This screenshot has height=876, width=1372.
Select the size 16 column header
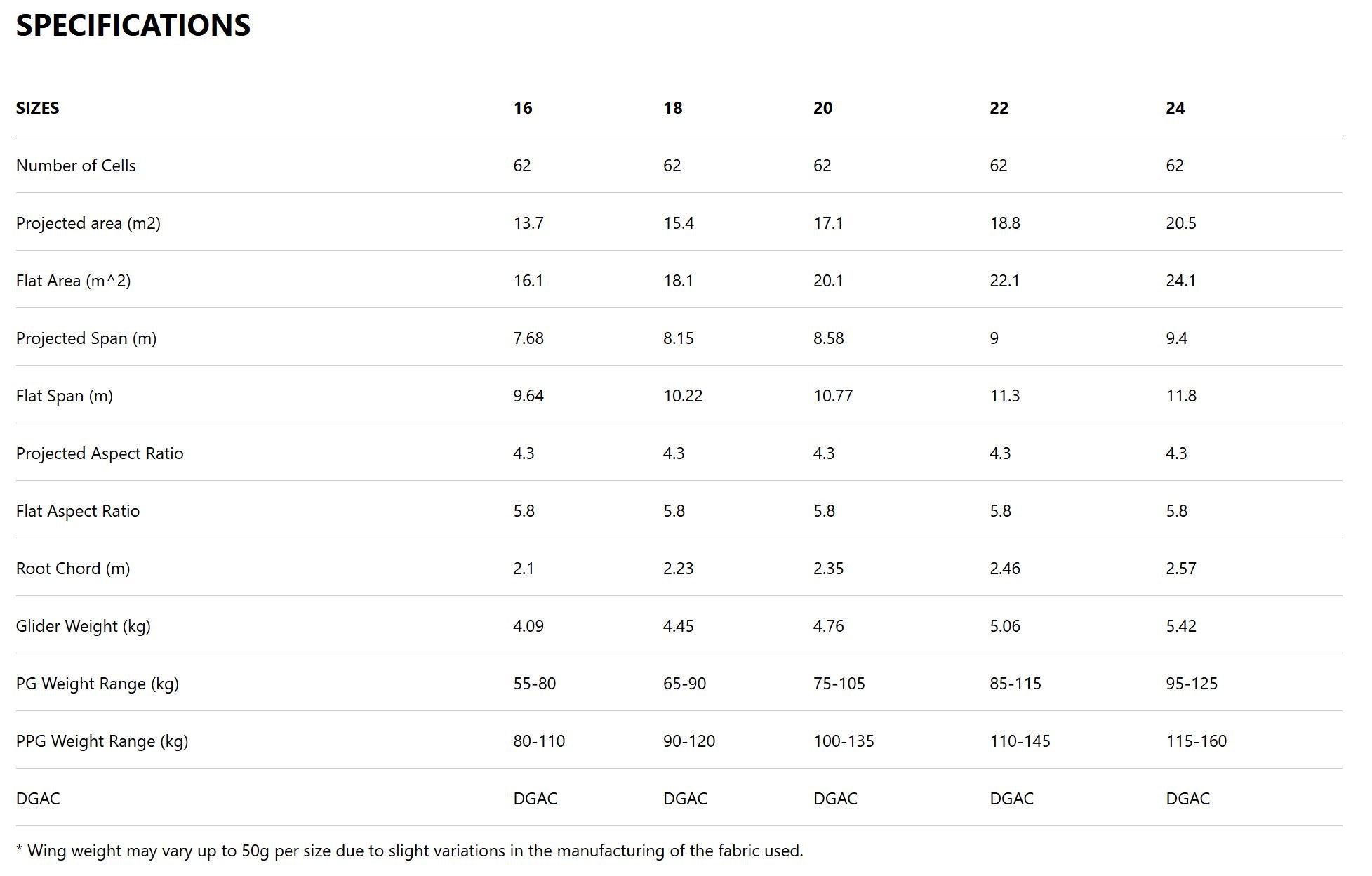pyautogui.click(x=523, y=108)
